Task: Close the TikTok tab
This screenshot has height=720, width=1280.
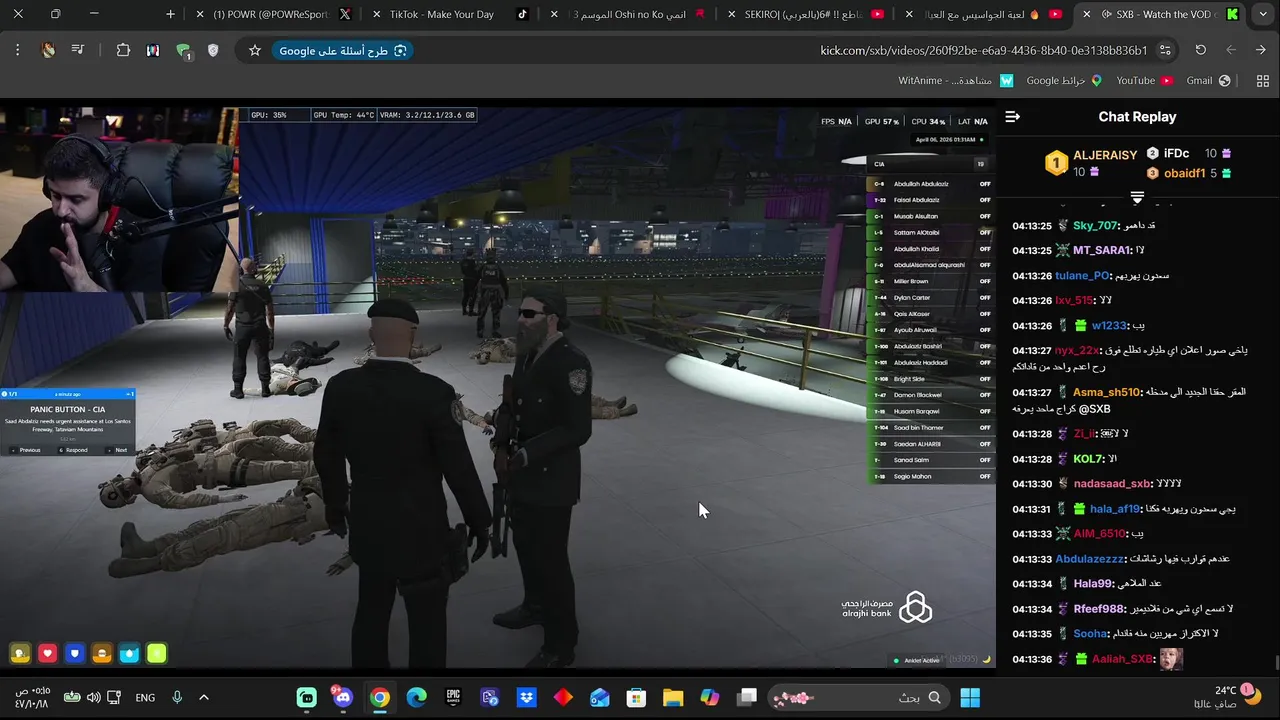Action: click(376, 14)
